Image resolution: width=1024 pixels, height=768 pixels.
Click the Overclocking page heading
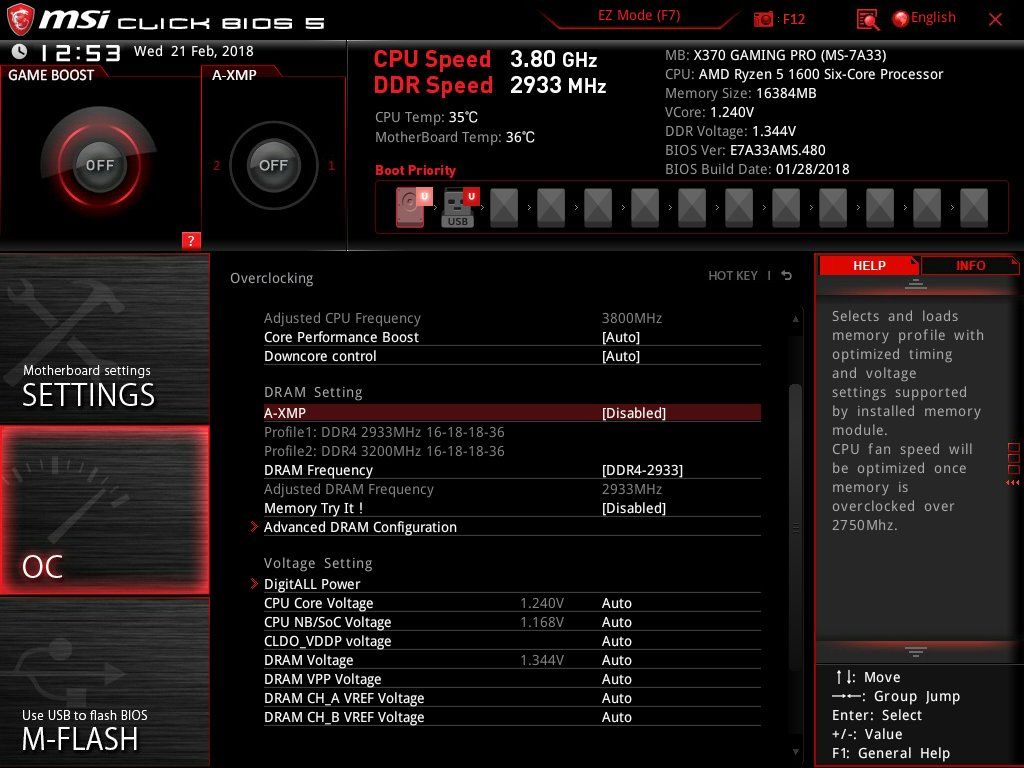[x=272, y=278]
